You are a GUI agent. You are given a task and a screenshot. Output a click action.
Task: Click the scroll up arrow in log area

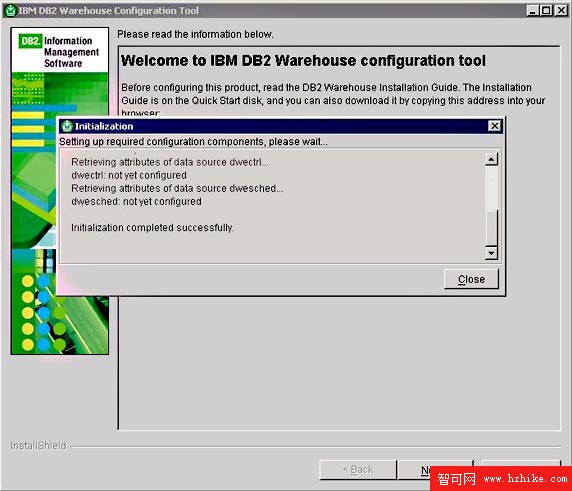pos(491,159)
